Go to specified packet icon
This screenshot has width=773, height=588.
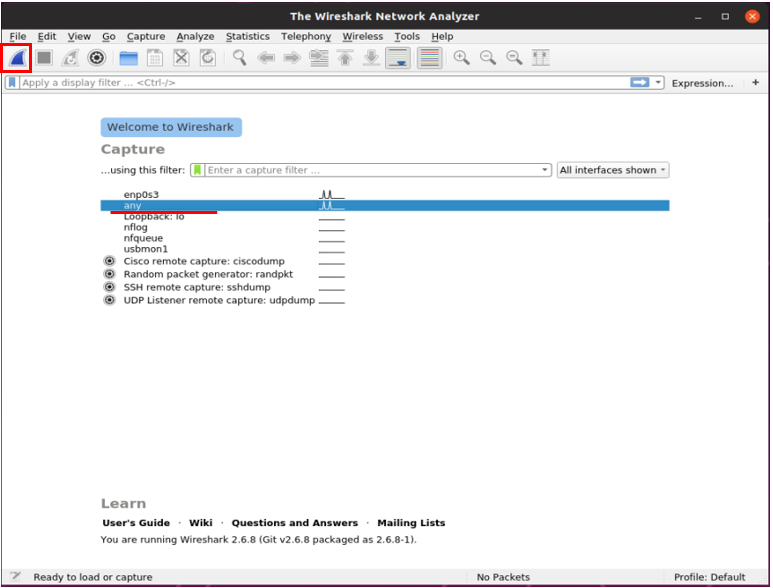click(x=319, y=58)
